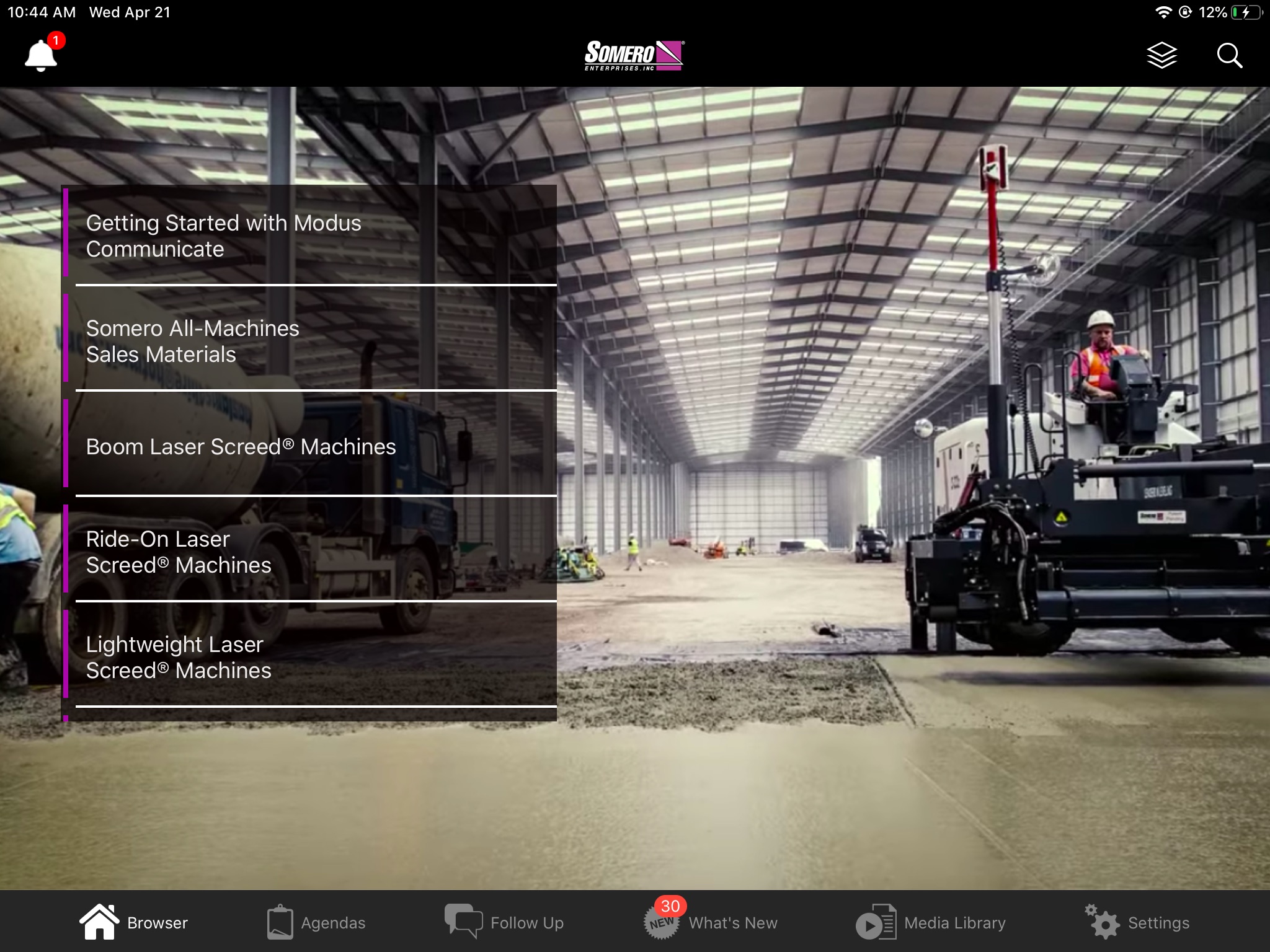The image size is (1270, 952).
Task: Switch to the Media Library tab
Action: click(954, 923)
